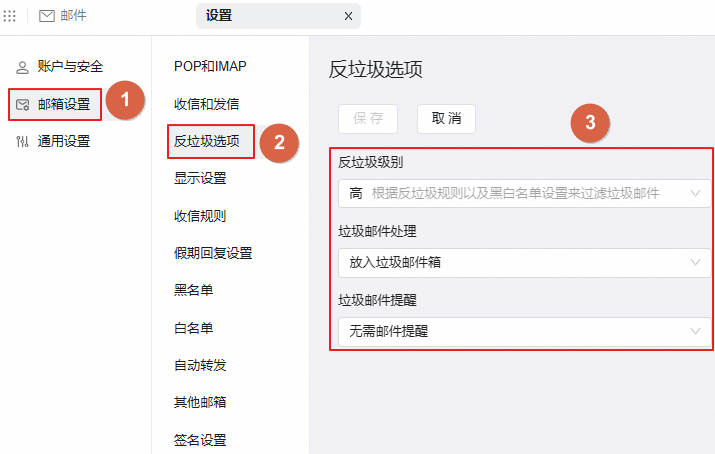Click the 取消 button
The image size is (715, 454).
pyautogui.click(x=446, y=118)
